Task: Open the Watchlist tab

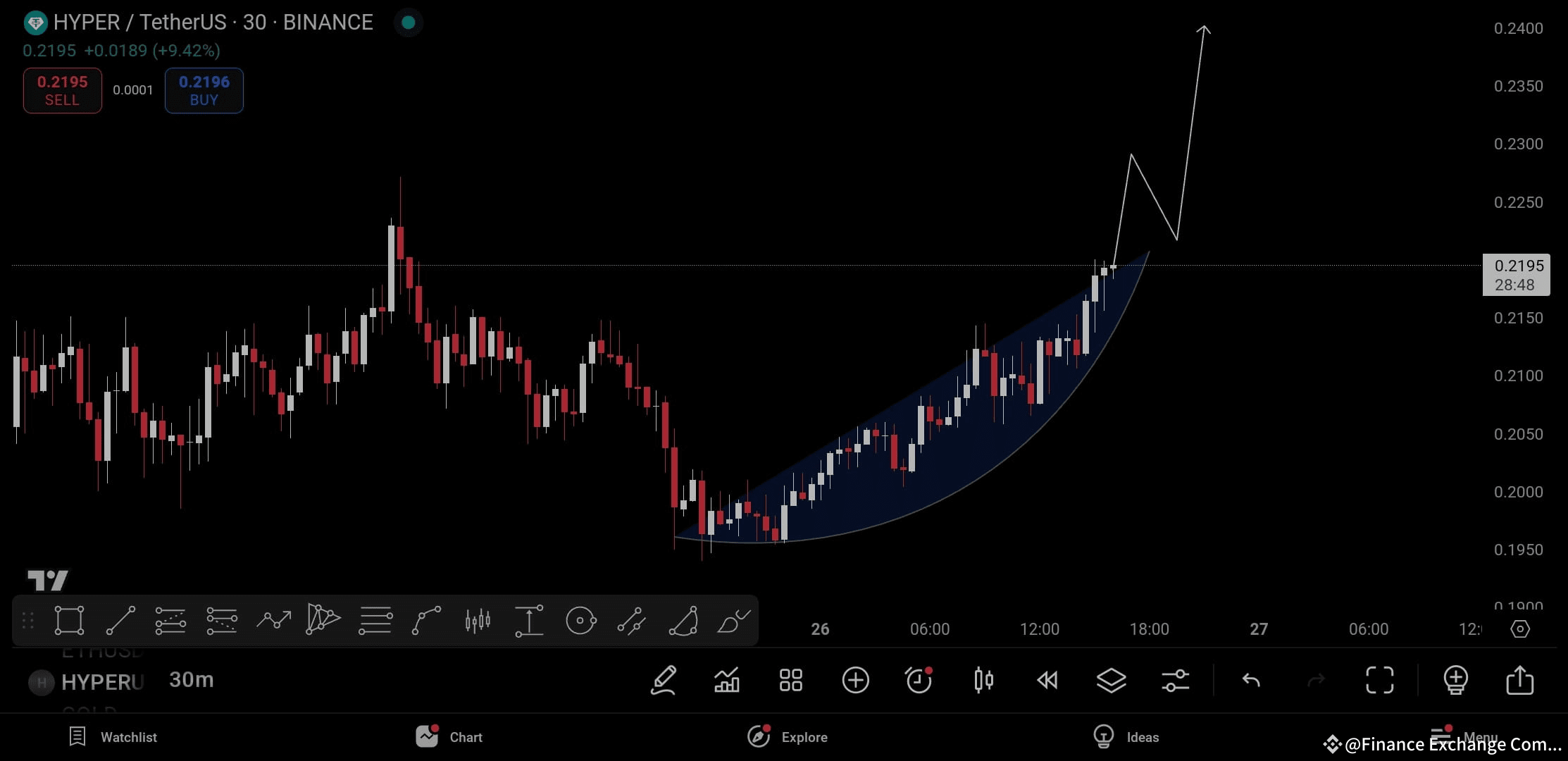Action: pos(113,737)
